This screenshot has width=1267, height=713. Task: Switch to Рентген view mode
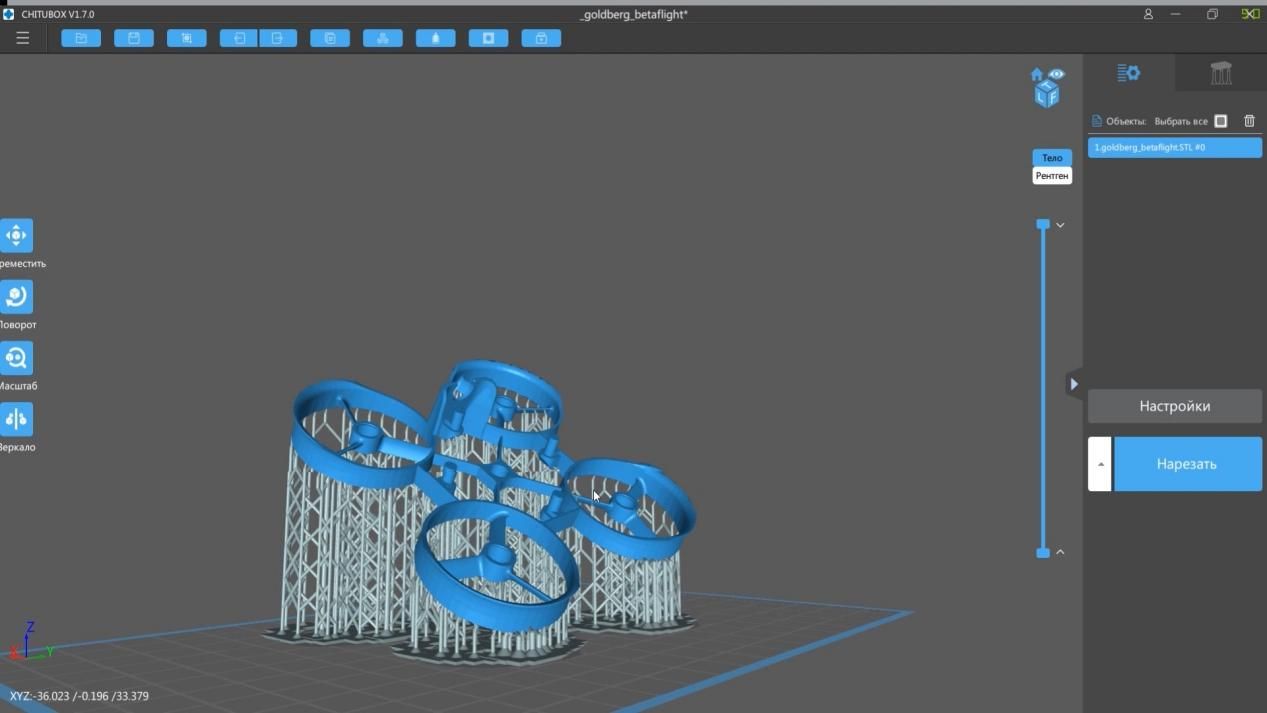click(1052, 176)
